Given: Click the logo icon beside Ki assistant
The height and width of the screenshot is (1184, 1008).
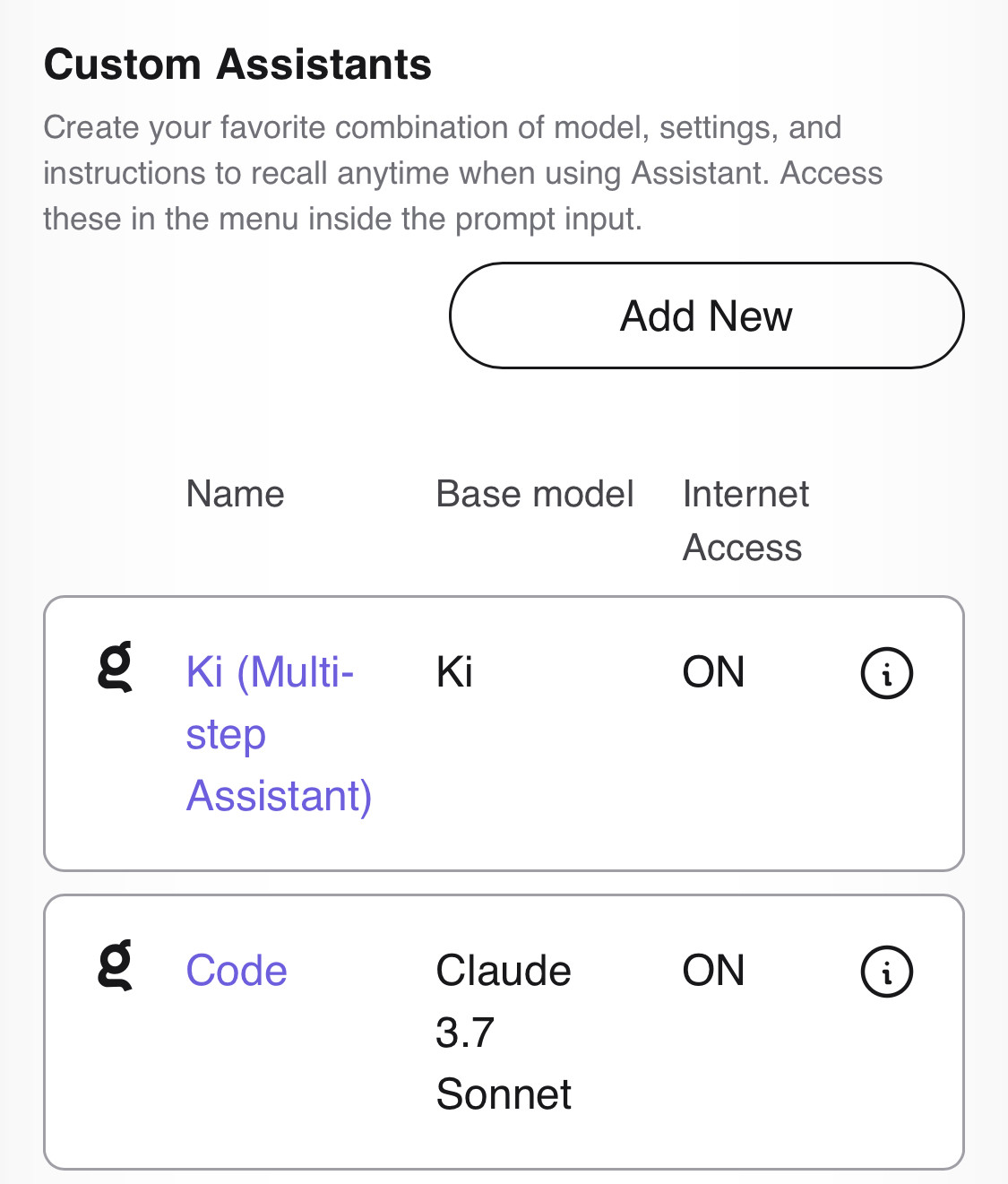Looking at the screenshot, I should click(x=115, y=667).
